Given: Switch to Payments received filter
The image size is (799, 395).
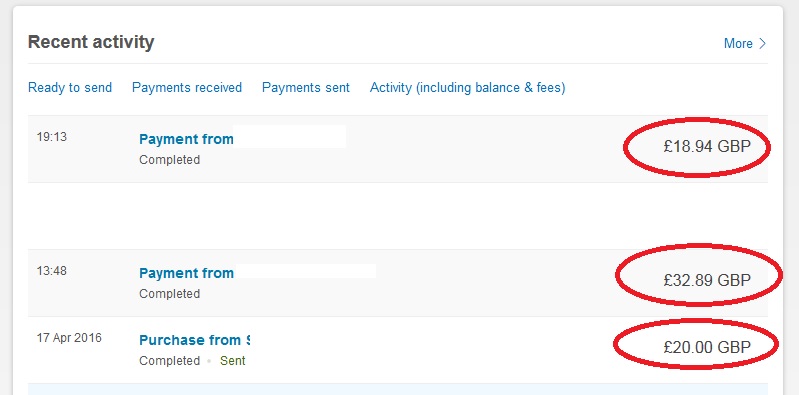Looking at the screenshot, I should click(187, 88).
